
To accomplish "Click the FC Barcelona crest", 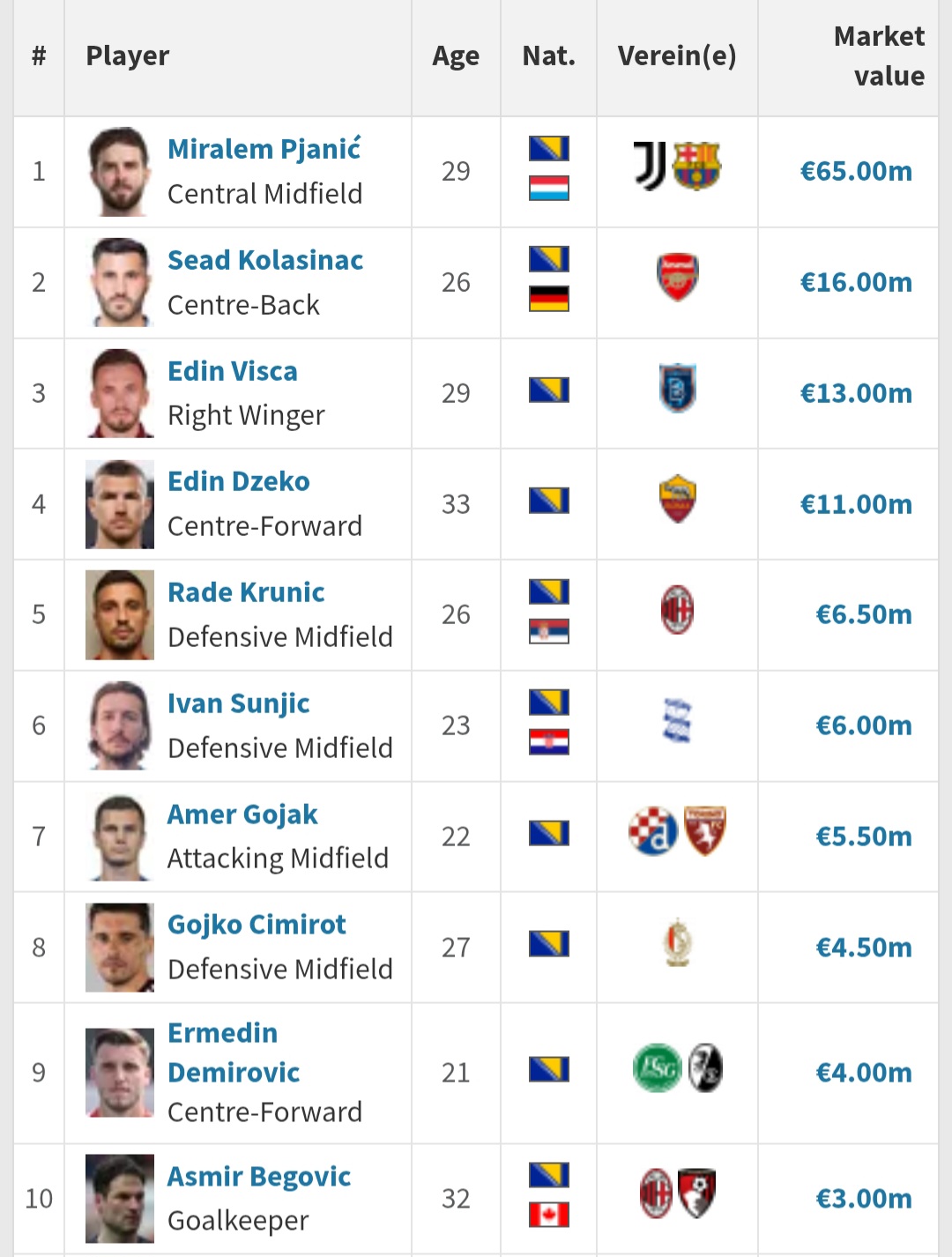I will (x=697, y=166).
